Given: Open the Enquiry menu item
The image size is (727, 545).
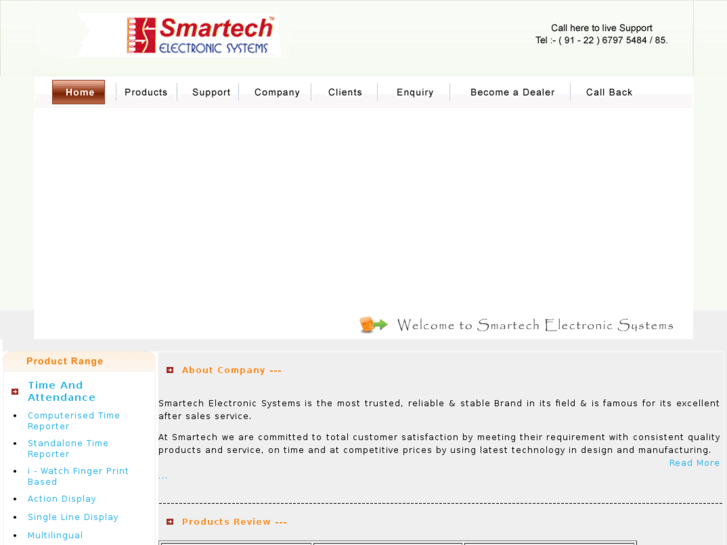Looking at the screenshot, I should [415, 92].
